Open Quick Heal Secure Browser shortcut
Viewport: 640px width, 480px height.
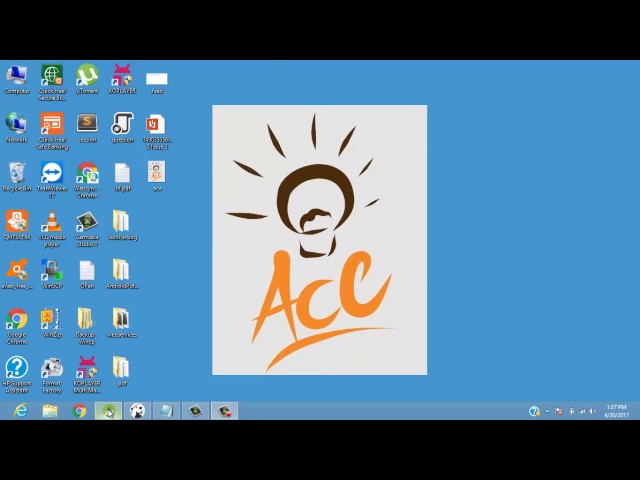(x=52, y=82)
